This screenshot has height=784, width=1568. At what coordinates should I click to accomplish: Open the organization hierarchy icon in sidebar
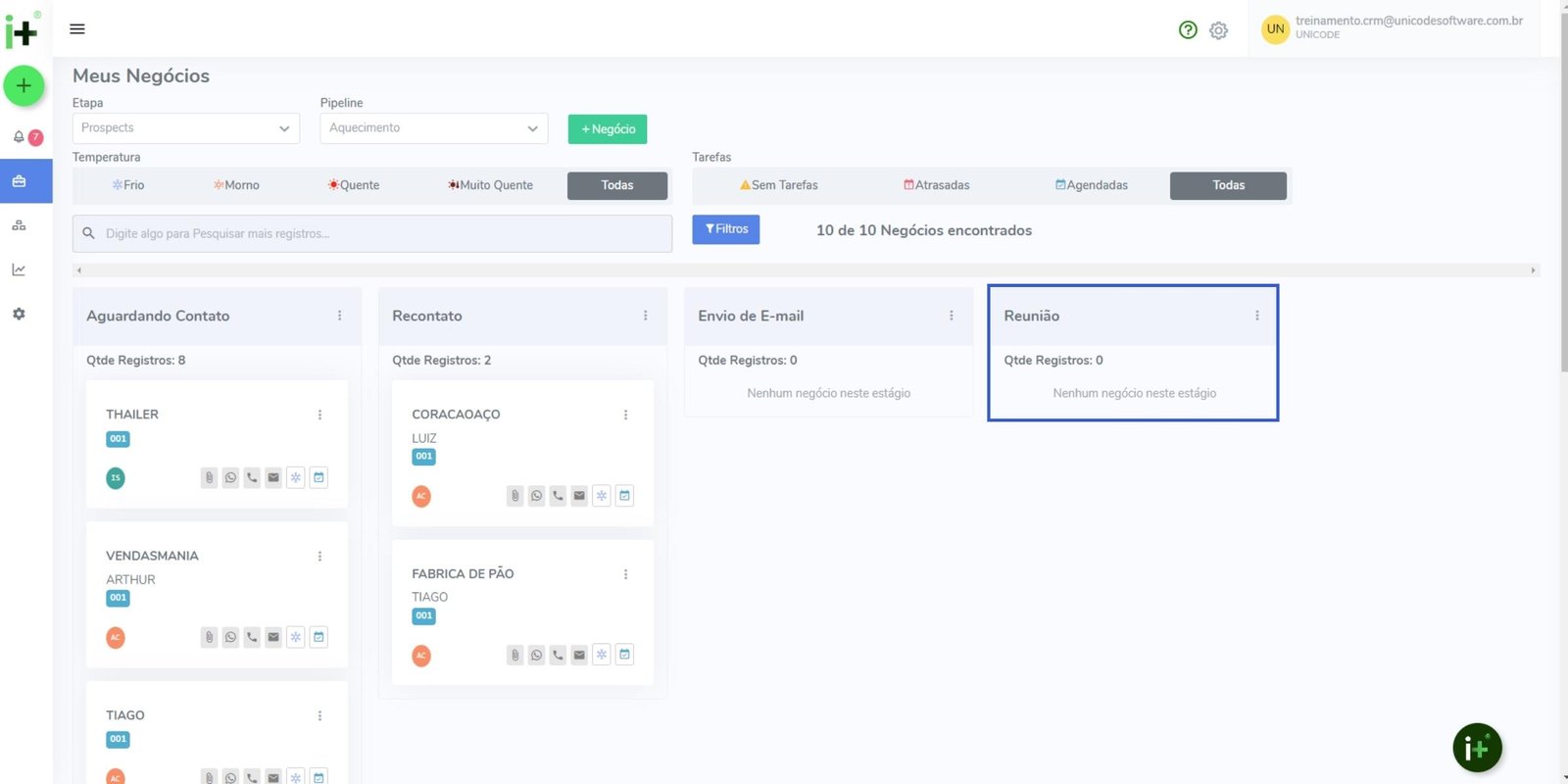click(x=19, y=225)
